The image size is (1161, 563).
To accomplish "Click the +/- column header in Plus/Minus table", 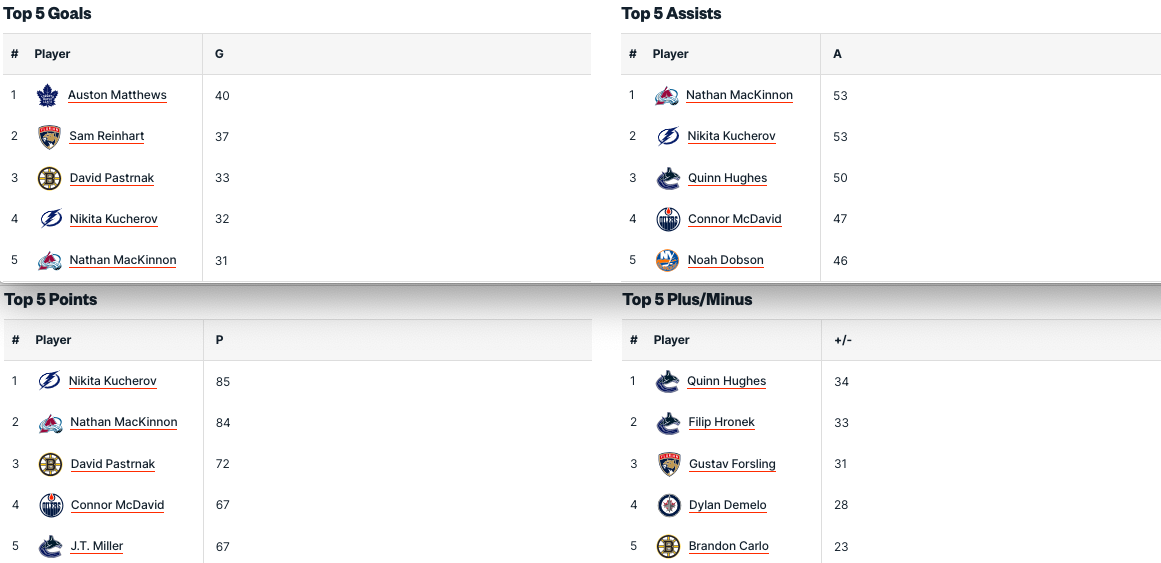I will click(842, 340).
